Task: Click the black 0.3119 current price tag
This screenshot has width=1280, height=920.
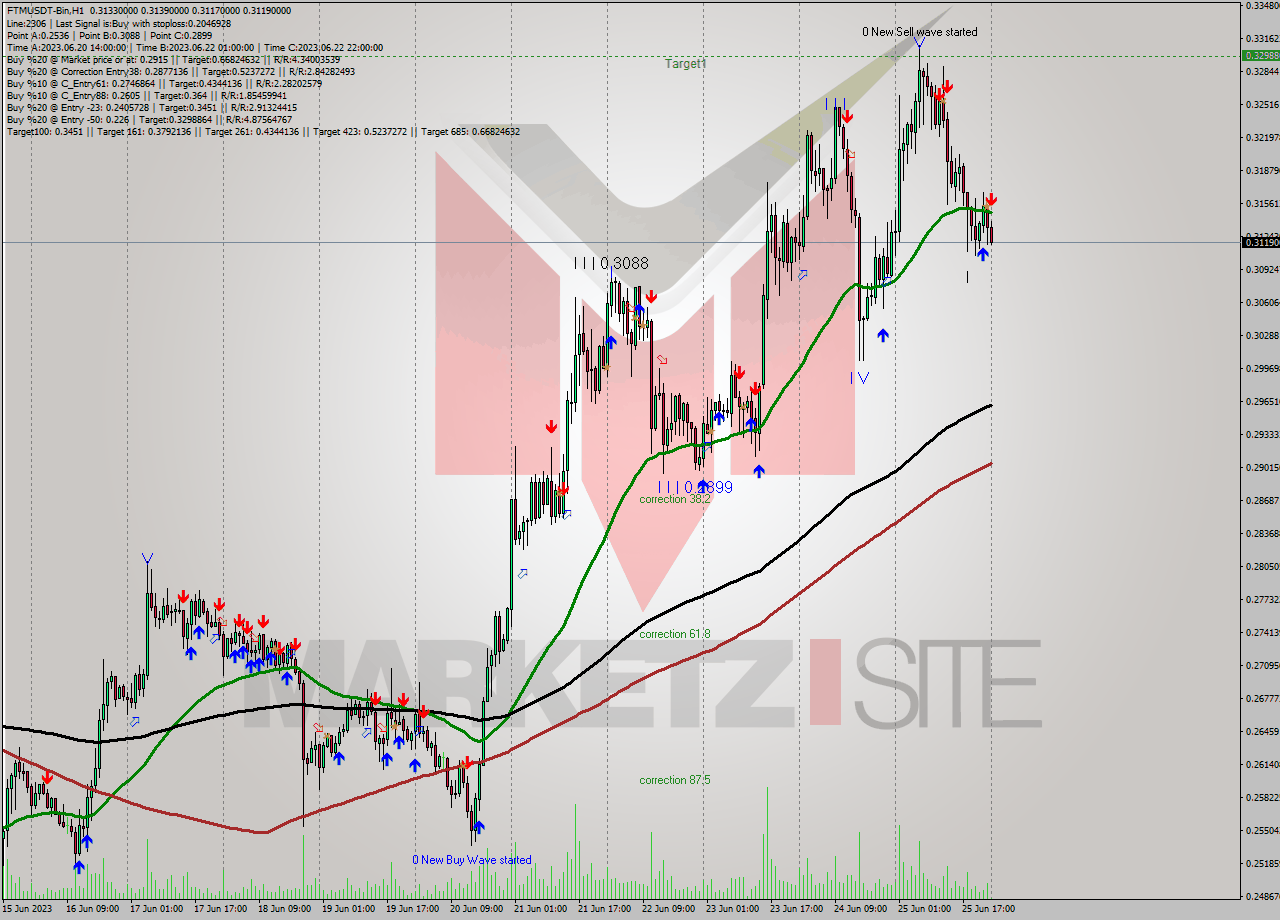Action: (1260, 242)
